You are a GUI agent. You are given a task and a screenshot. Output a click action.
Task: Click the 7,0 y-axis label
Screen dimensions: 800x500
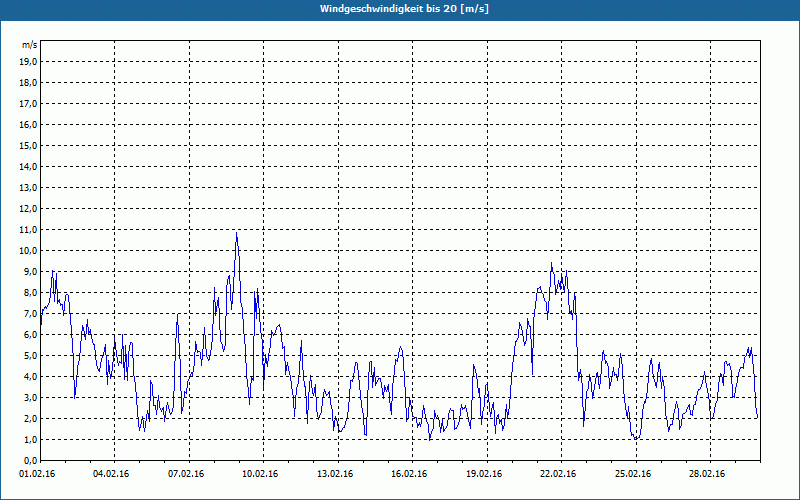[x=30, y=313]
